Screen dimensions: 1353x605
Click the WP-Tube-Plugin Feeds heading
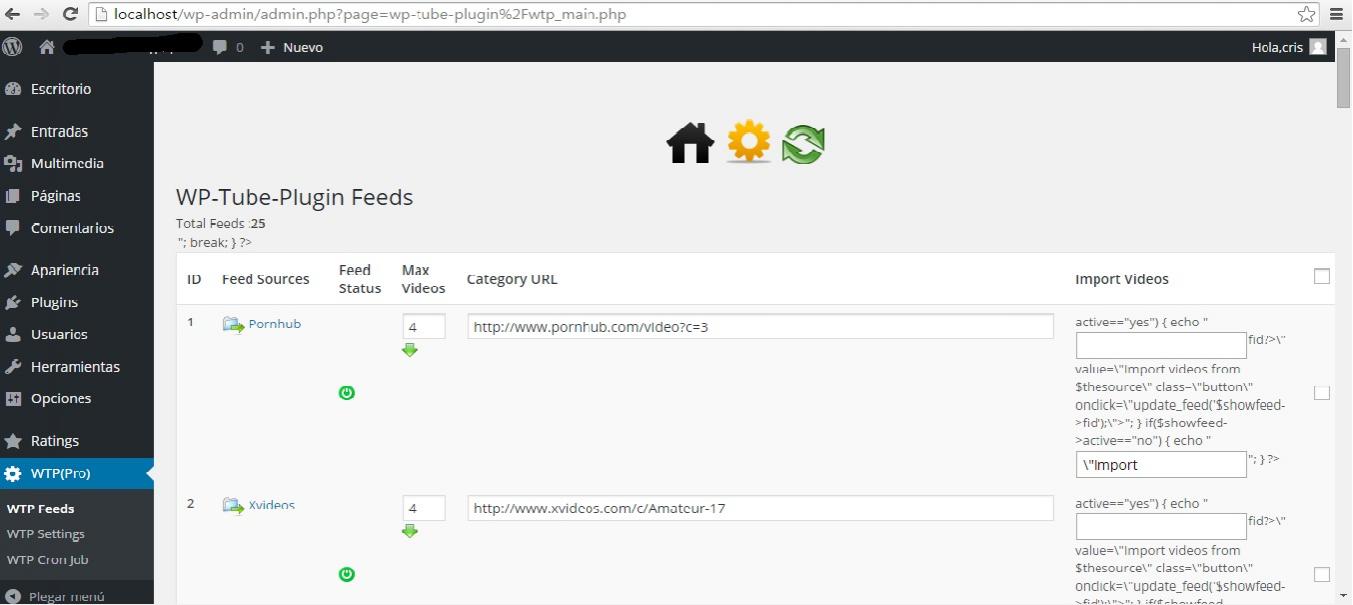[x=294, y=197]
